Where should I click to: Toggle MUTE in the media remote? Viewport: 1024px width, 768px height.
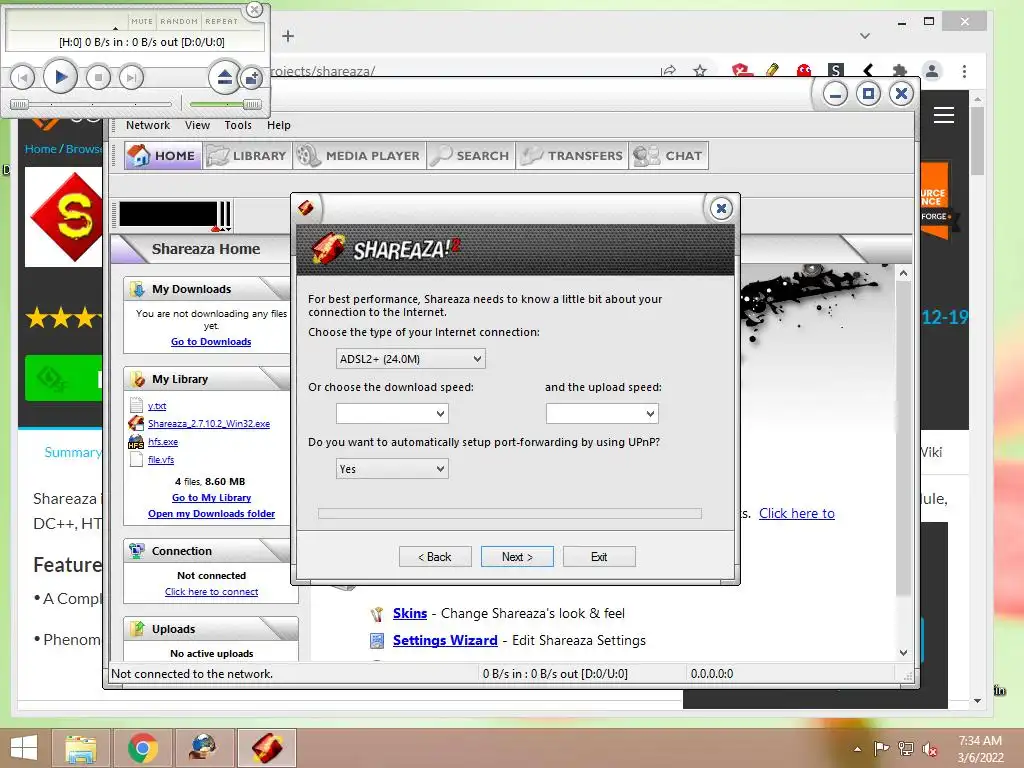tap(142, 21)
